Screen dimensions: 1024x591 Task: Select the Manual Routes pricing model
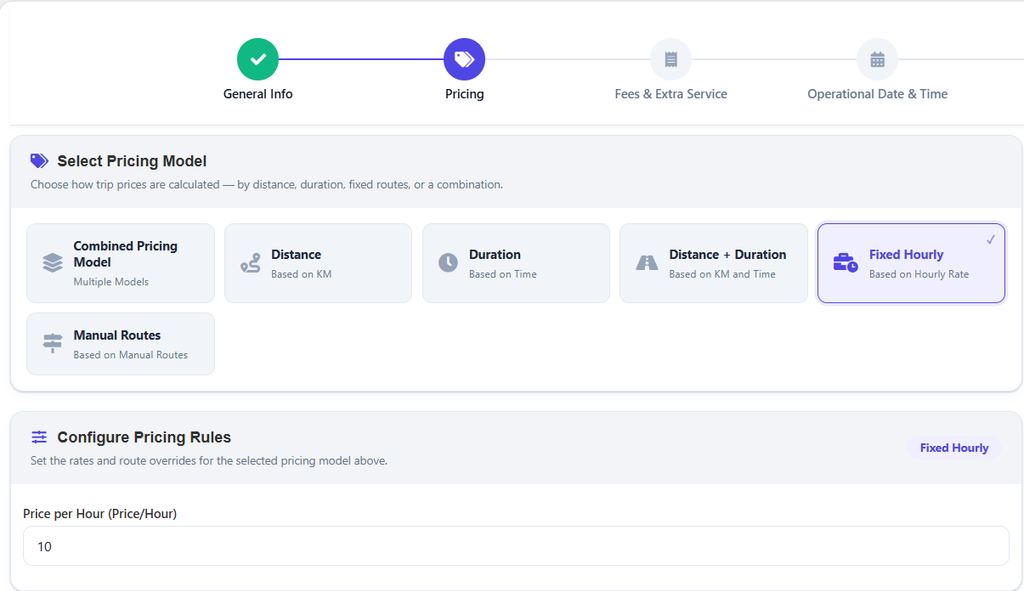121,344
